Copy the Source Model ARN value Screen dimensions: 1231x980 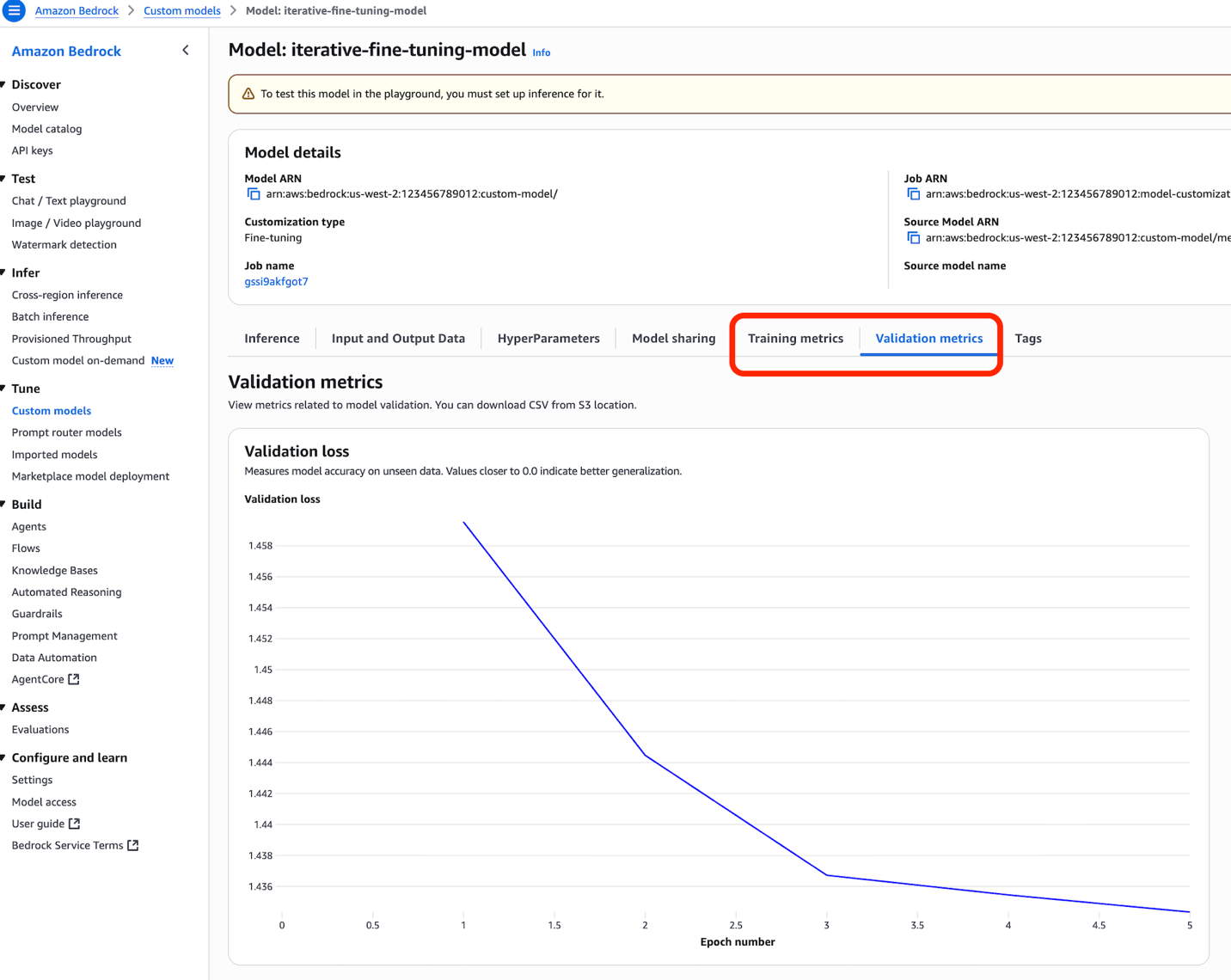coord(913,238)
